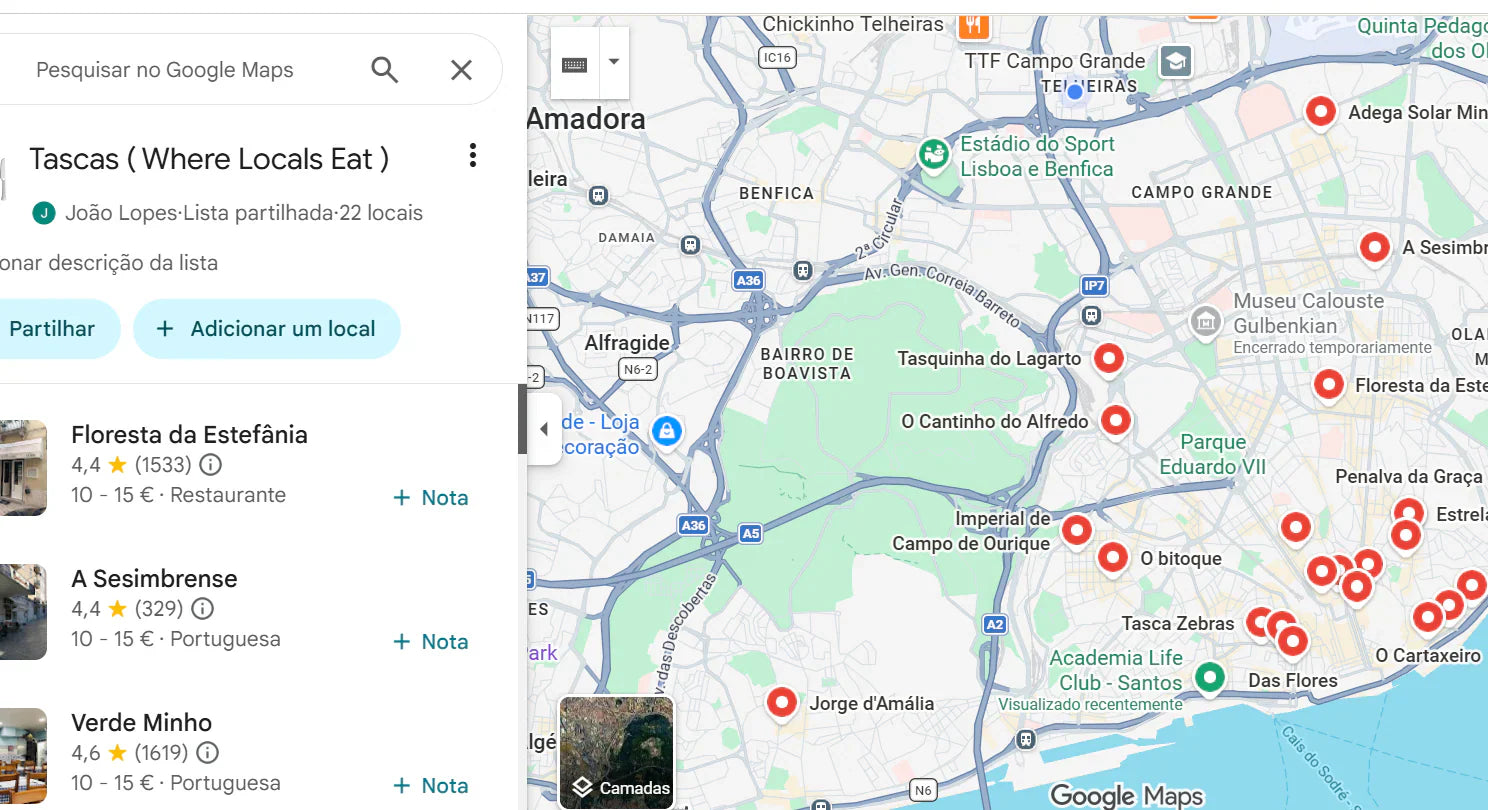Clear the search field with the X
Screen dimensions: 1488x810
461,69
